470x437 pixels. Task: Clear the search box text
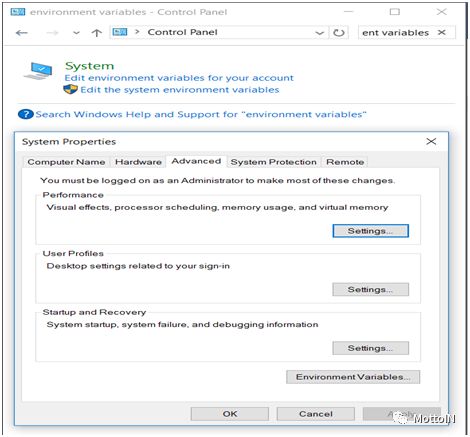pyautogui.click(x=442, y=32)
